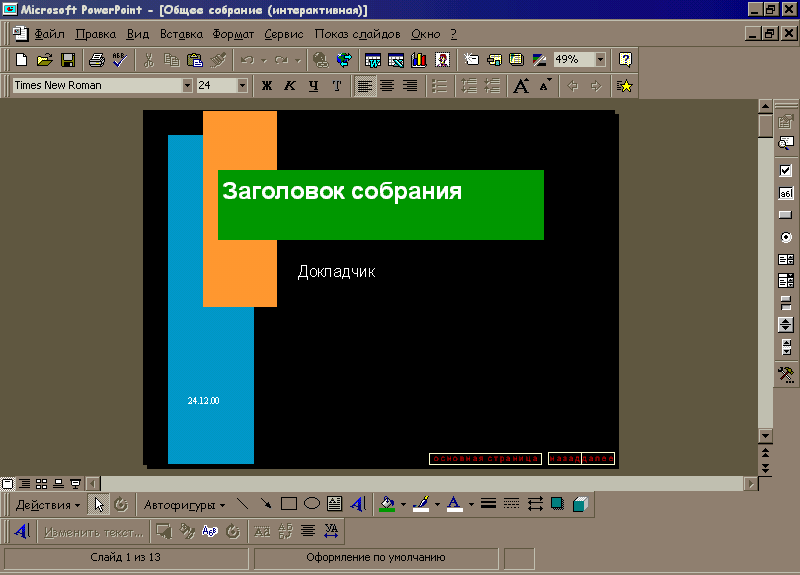Increase font size with large A icon
The width and height of the screenshot is (800, 575).
coord(521,86)
